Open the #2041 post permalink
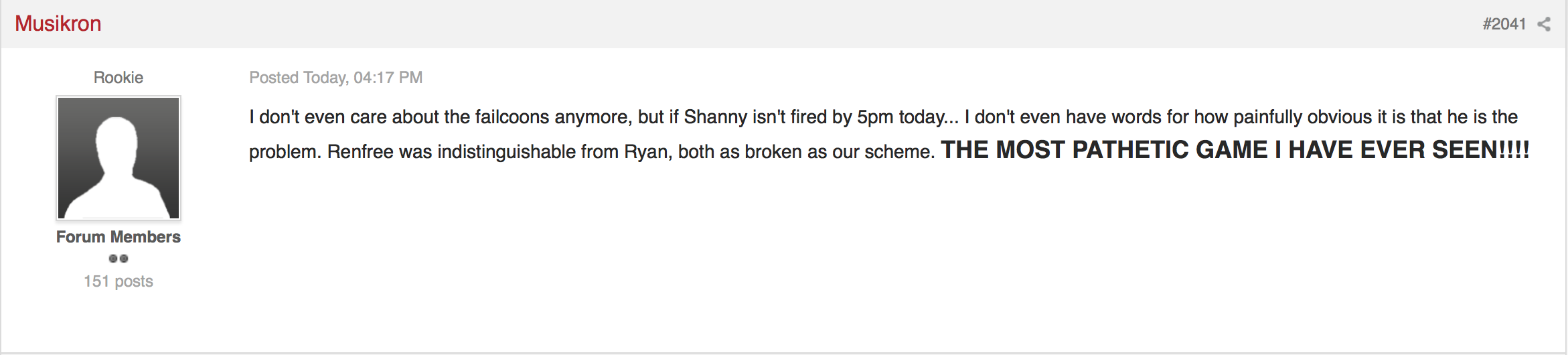This screenshot has height=355, width=1568. 1504,24
